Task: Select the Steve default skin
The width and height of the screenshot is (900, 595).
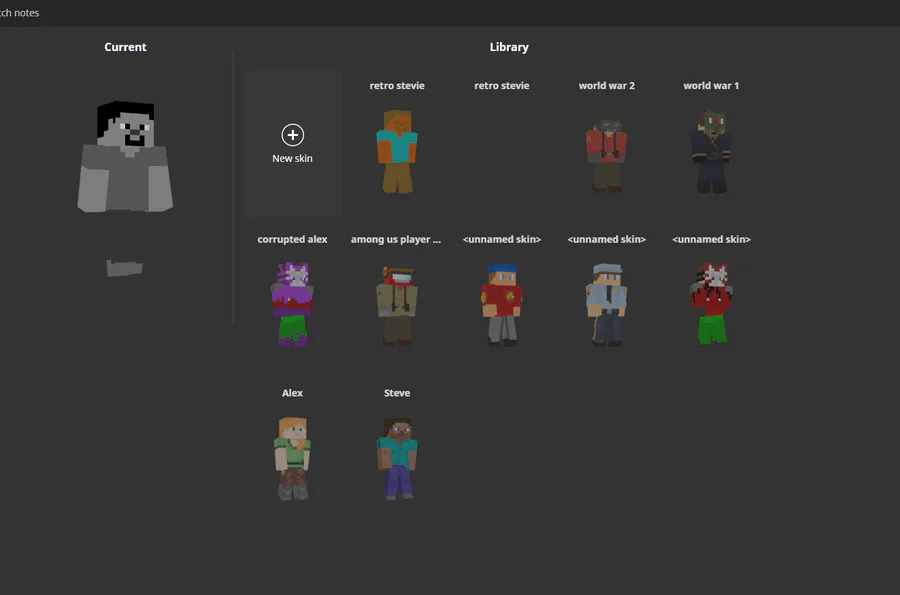Action: click(397, 459)
